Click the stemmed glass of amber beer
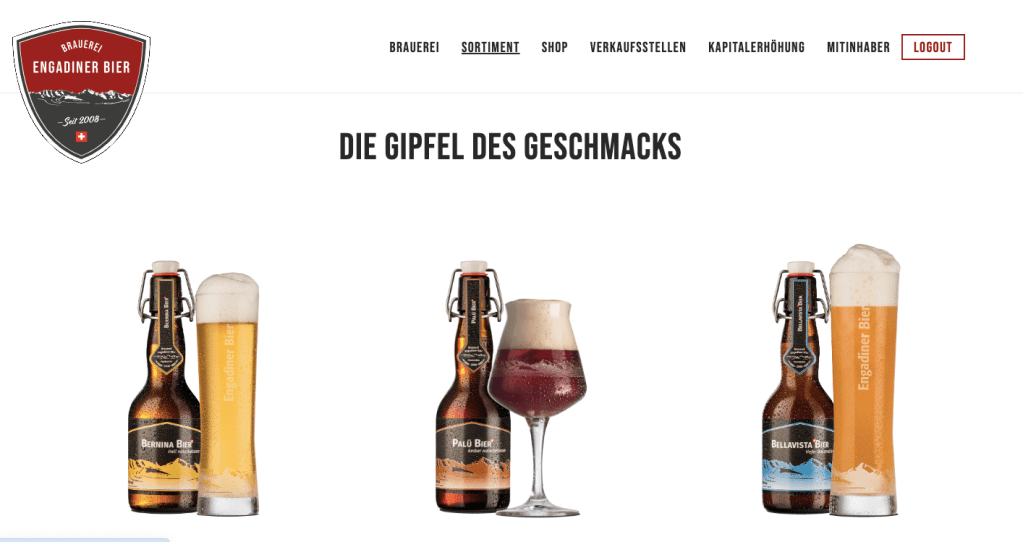Image resolution: width=1023 pixels, height=542 pixels. pyautogui.click(x=538, y=407)
